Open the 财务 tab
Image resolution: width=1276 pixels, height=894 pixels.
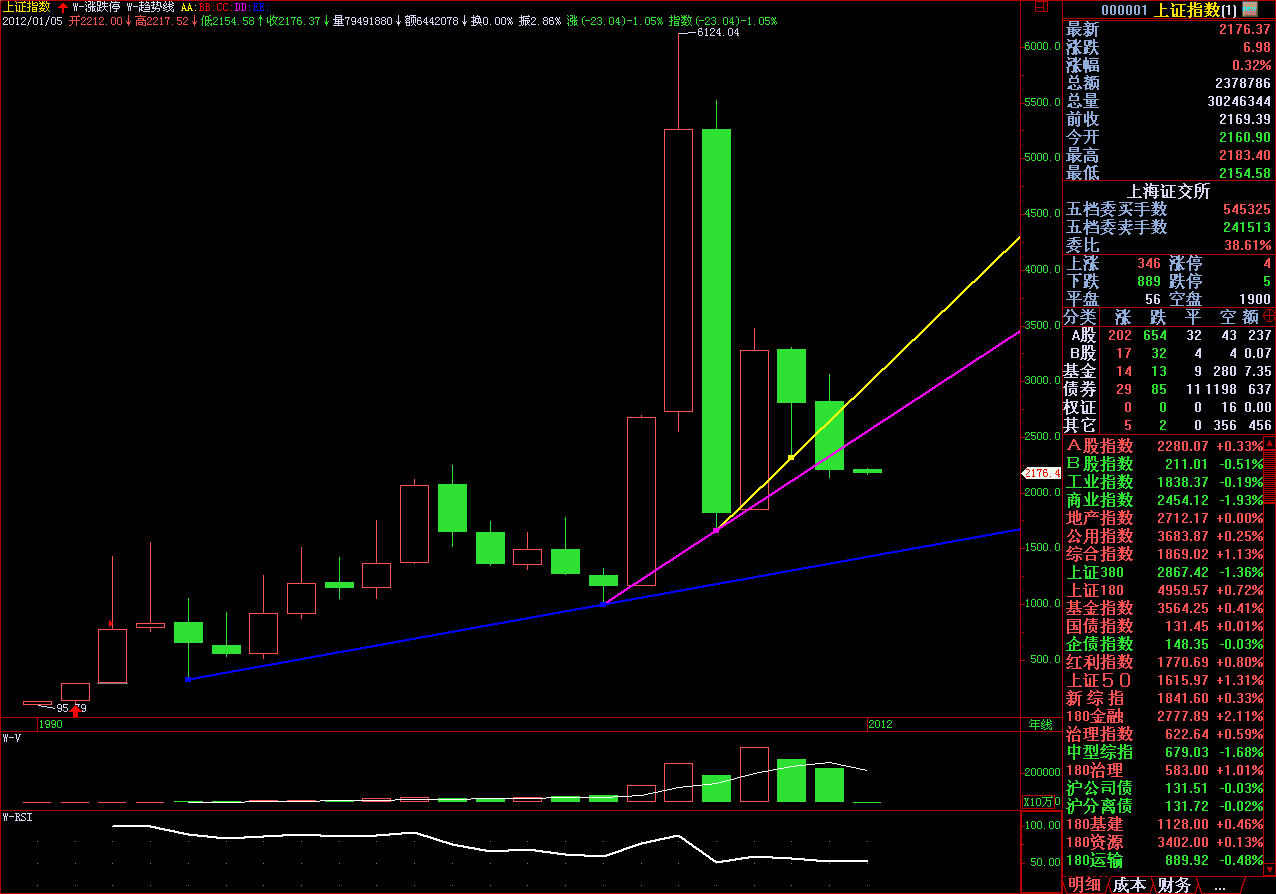click(1174, 885)
